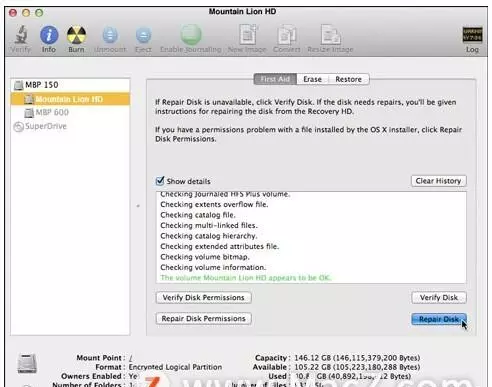Open the Info toolbar icon
This screenshot has width=492, height=387.
coord(49,35)
